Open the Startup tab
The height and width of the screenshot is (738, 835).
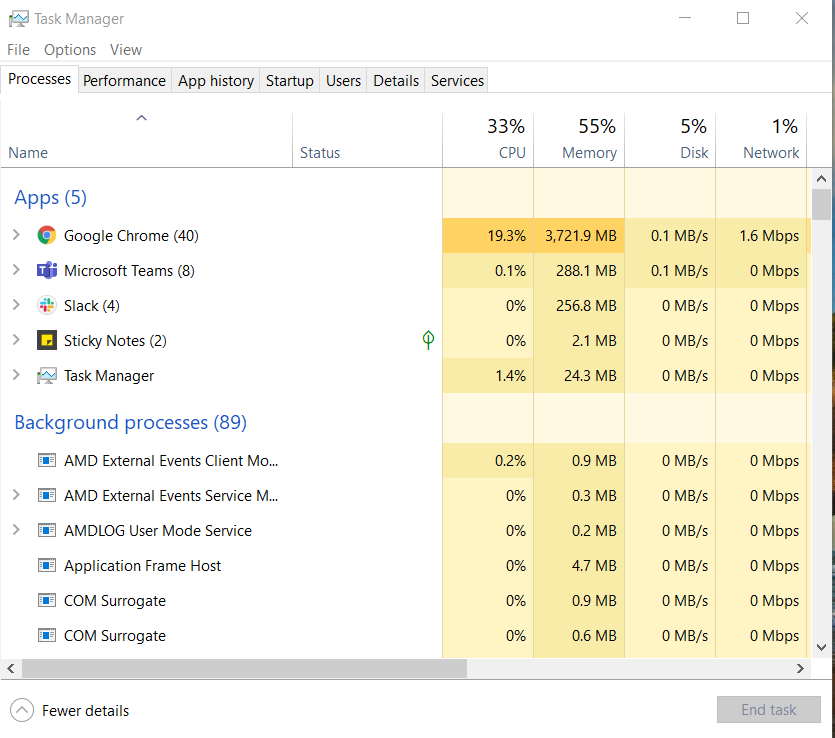[290, 80]
